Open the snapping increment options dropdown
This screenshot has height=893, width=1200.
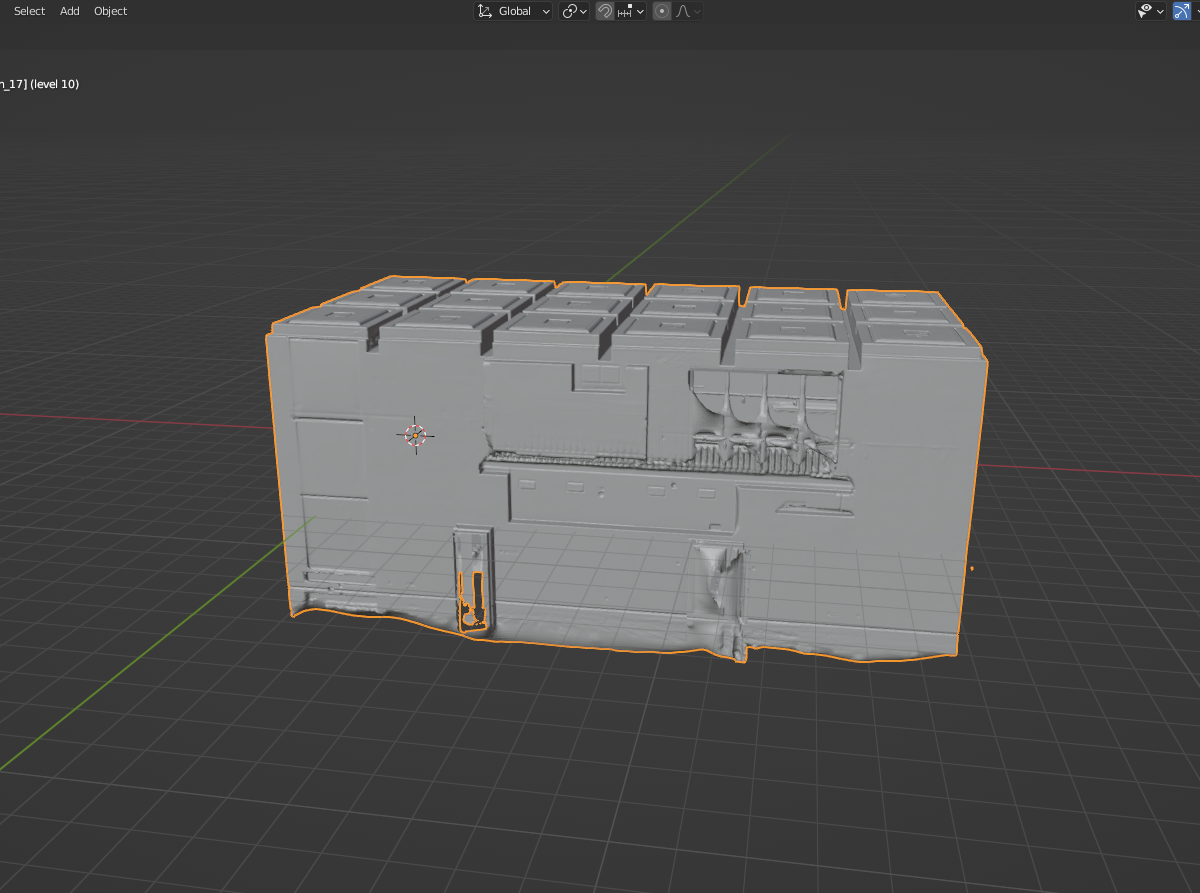coord(632,11)
